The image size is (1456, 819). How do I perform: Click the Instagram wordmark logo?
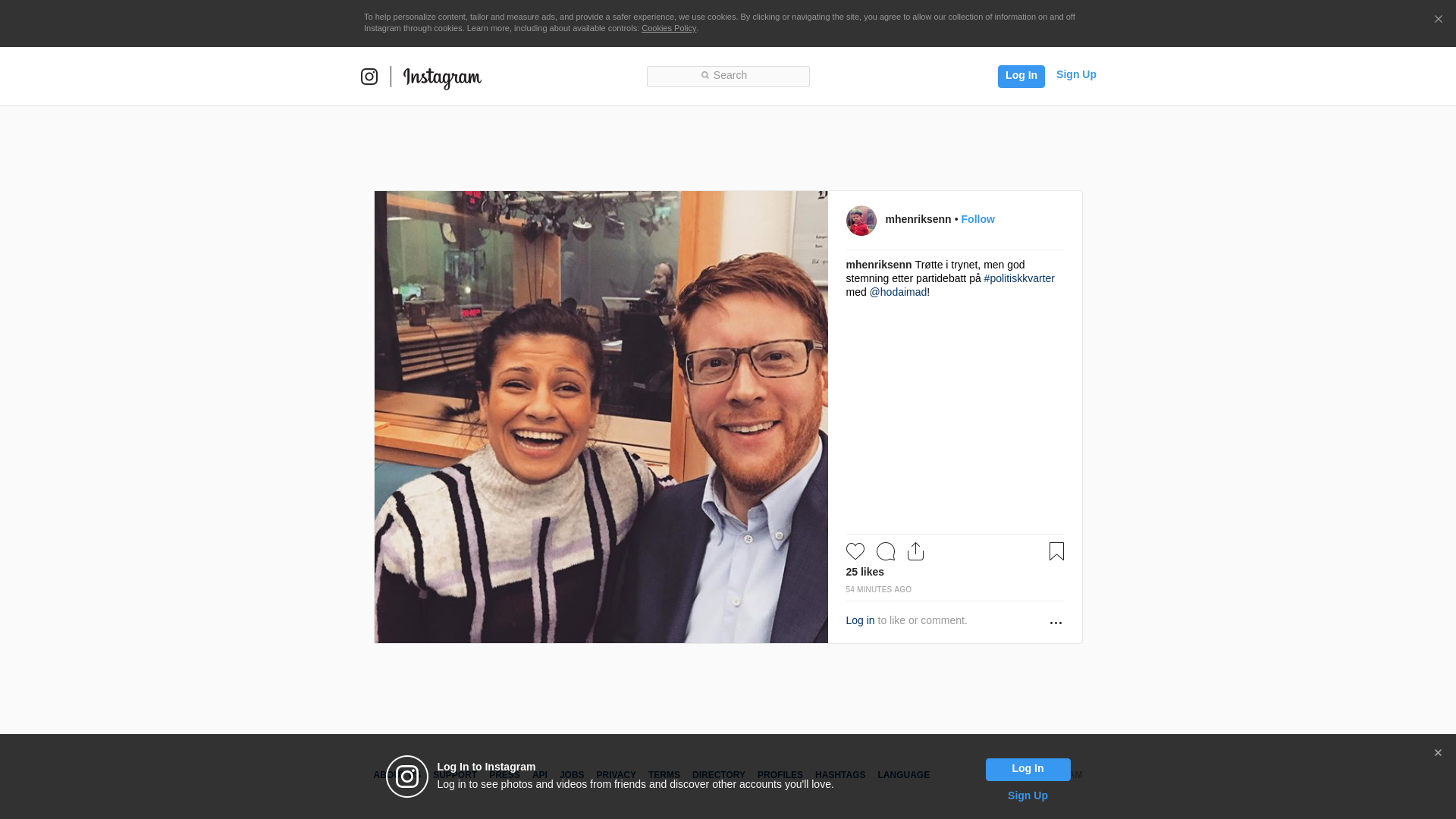coord(442,77)
